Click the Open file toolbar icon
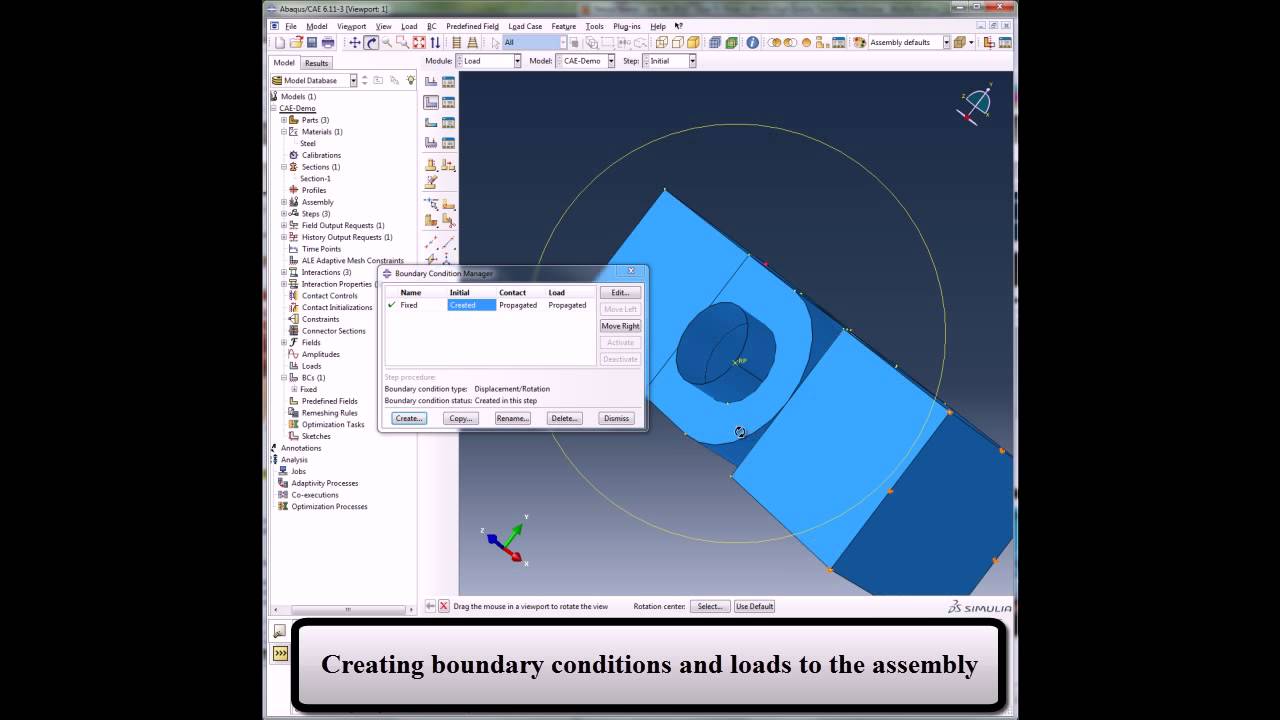The width and height of the screenshot is (1280, 720). point(296,42)
